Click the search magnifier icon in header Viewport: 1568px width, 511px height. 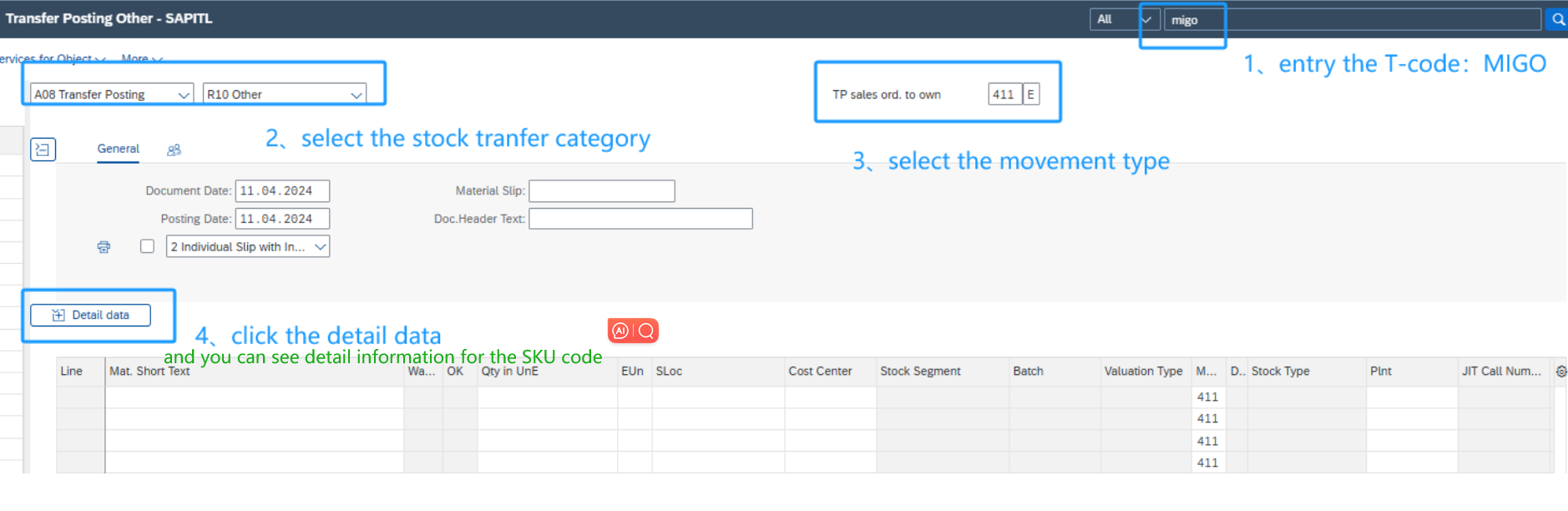[1557, 19]
